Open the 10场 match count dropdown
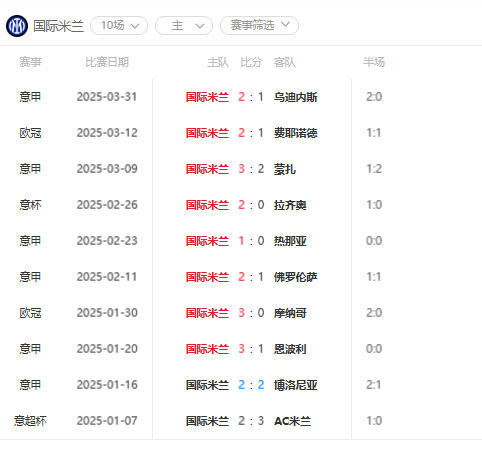The image size is (482, 455). [119, 25]
